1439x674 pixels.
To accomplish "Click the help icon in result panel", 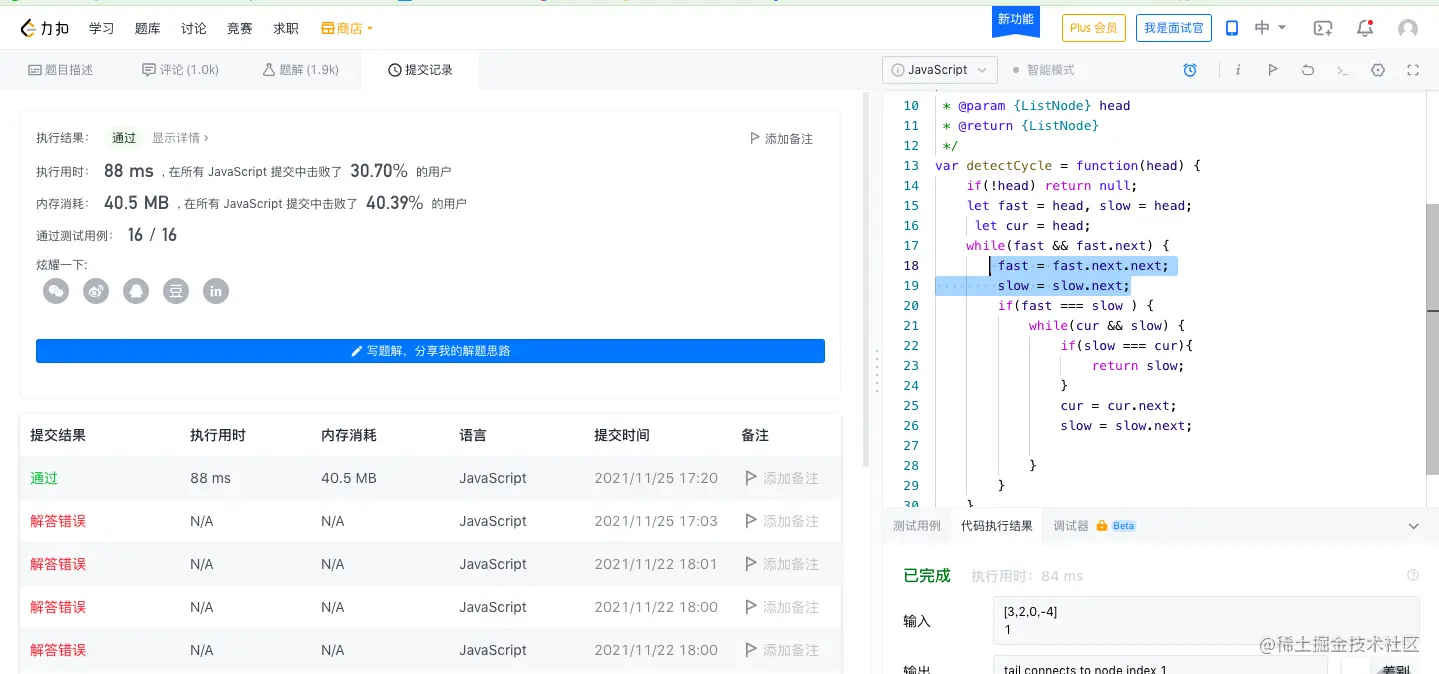I will (1413, 575).
